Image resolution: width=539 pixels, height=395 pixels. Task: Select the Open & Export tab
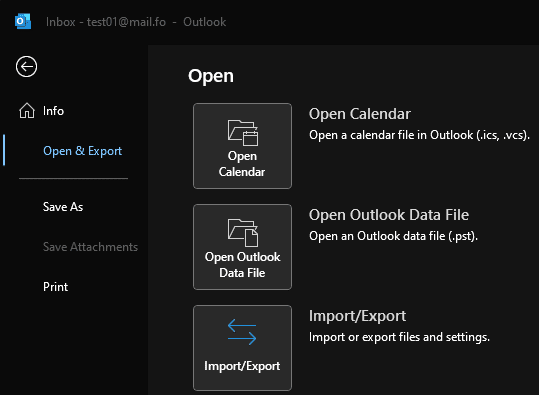[x=82, y=151]
